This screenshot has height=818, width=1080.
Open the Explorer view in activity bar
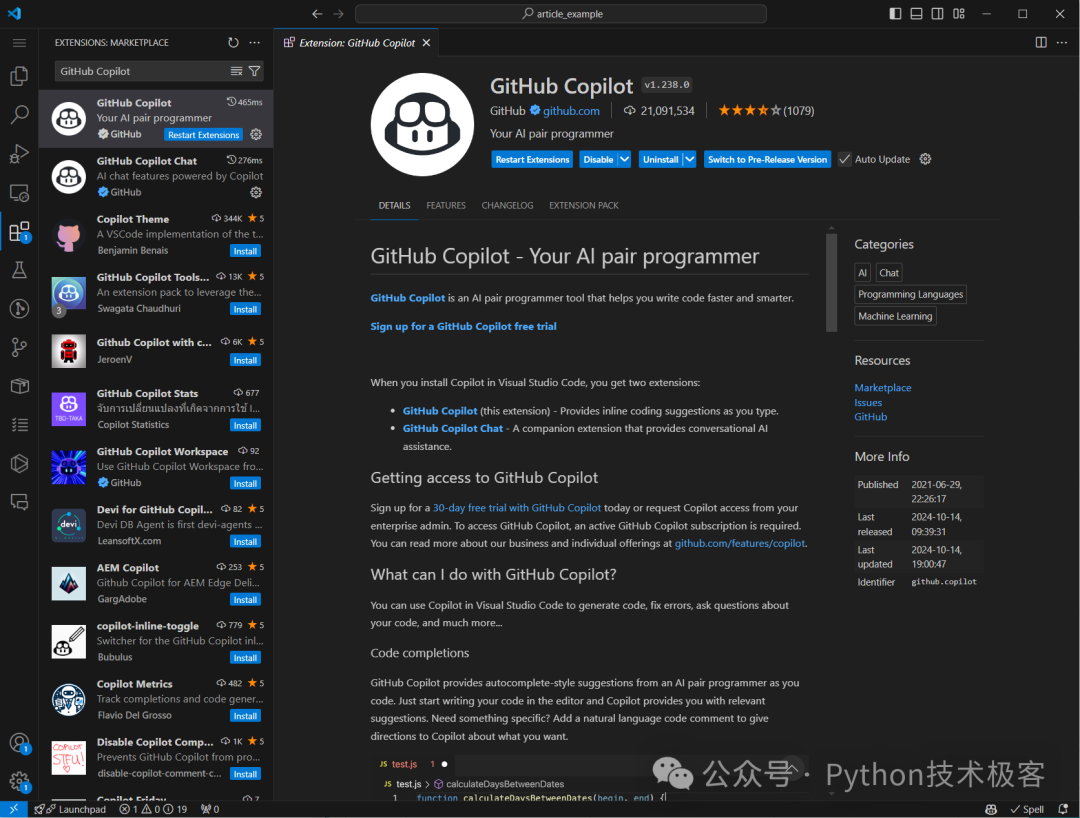(19, 76)
